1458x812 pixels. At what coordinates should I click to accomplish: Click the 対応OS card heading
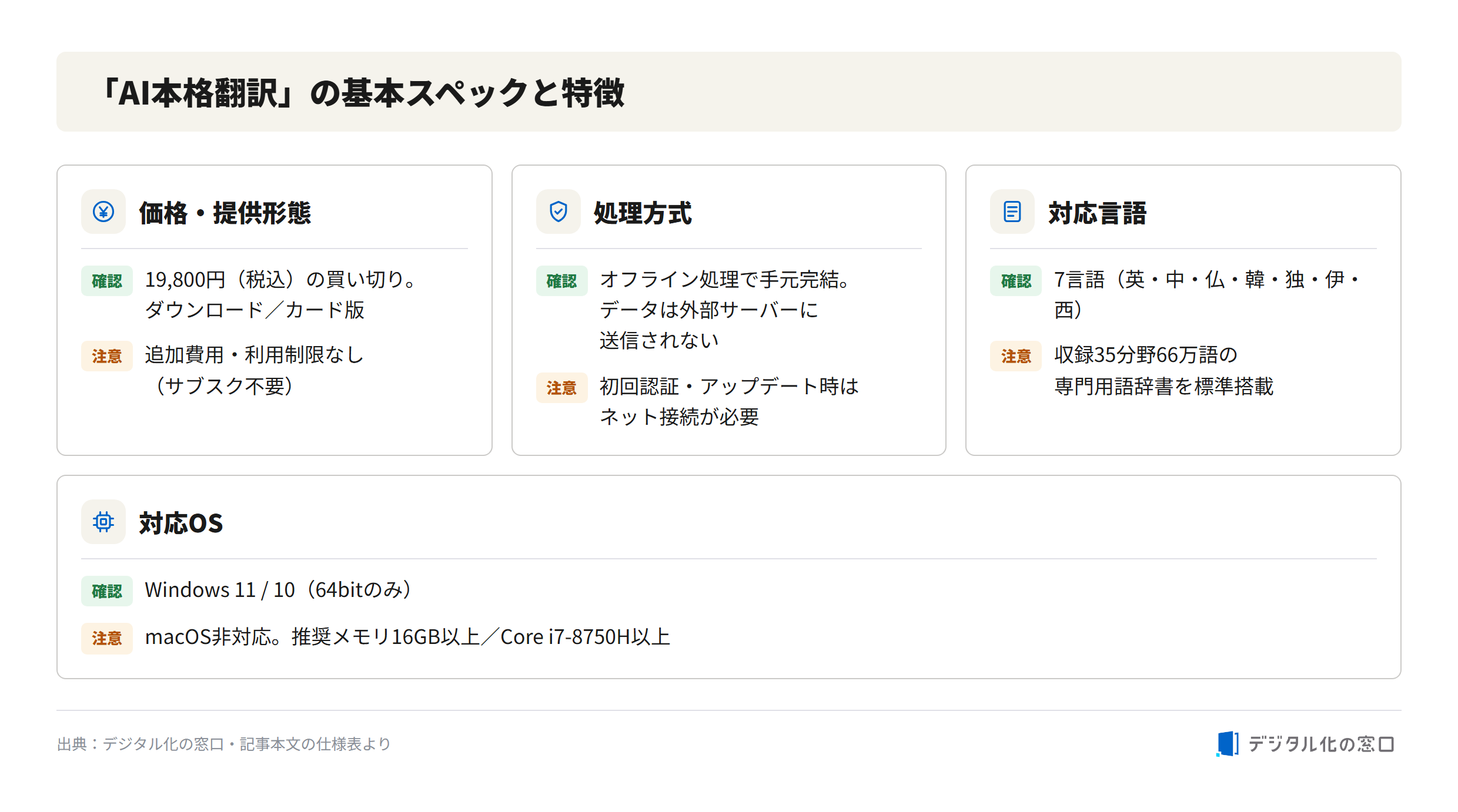(x=181, y=523)
